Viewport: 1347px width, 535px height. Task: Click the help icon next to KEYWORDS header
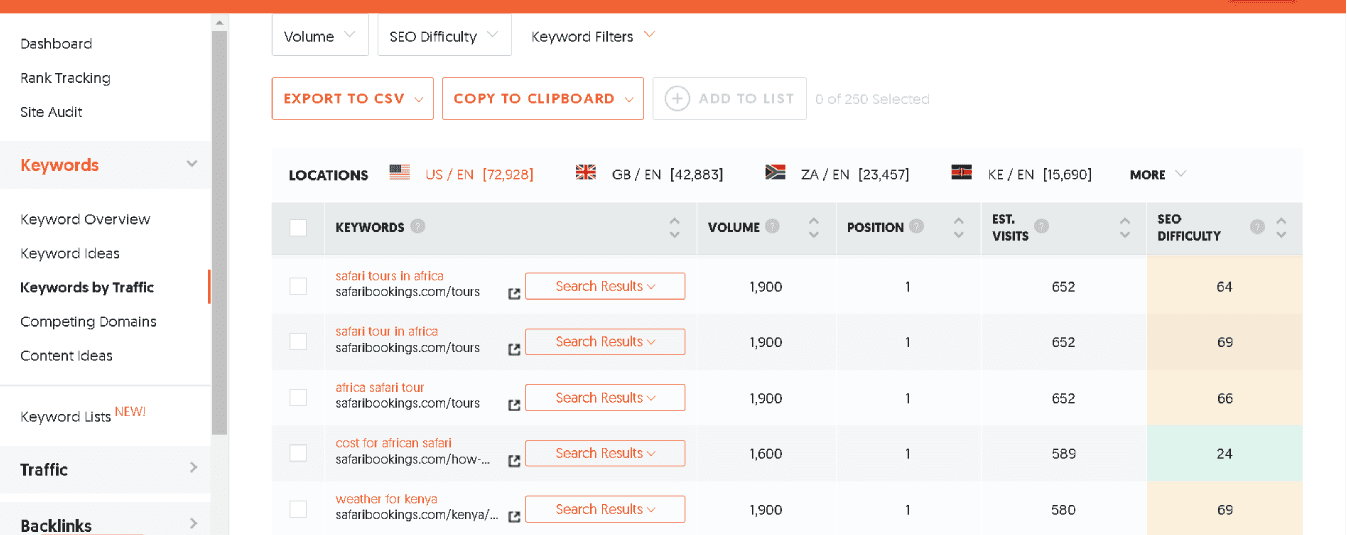pyautogui.click(x=418, y=227)
